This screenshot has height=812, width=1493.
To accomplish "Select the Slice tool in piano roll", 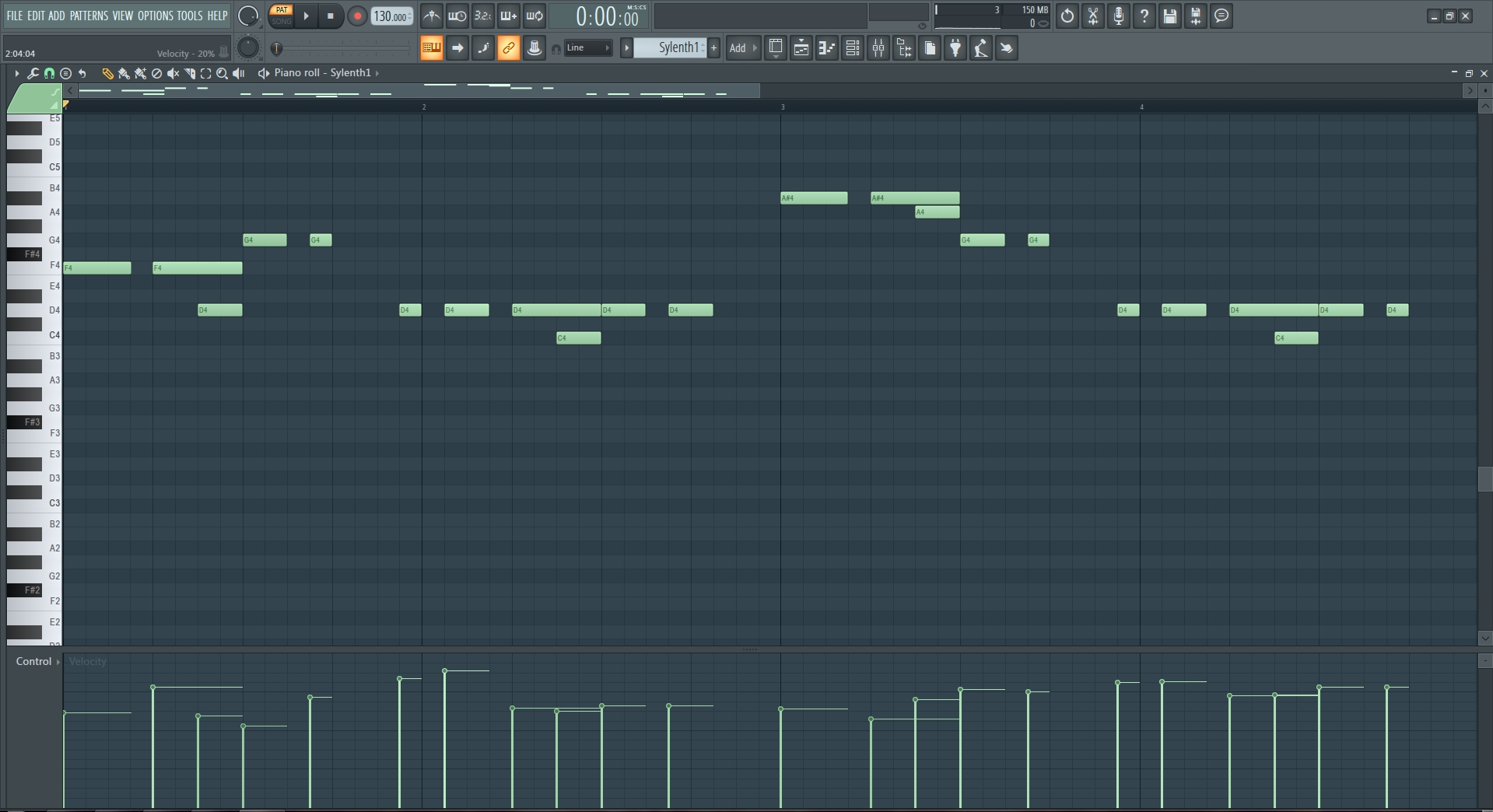I will [x=189, y=73].
